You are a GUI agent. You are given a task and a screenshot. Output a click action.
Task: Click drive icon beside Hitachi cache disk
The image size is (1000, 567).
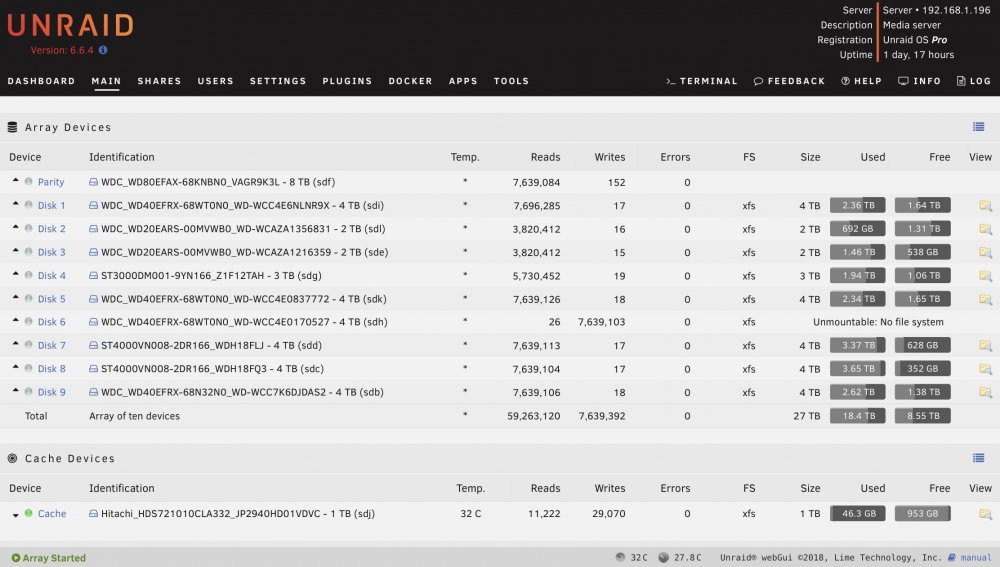pyautogui.click(x=93, y=513)
